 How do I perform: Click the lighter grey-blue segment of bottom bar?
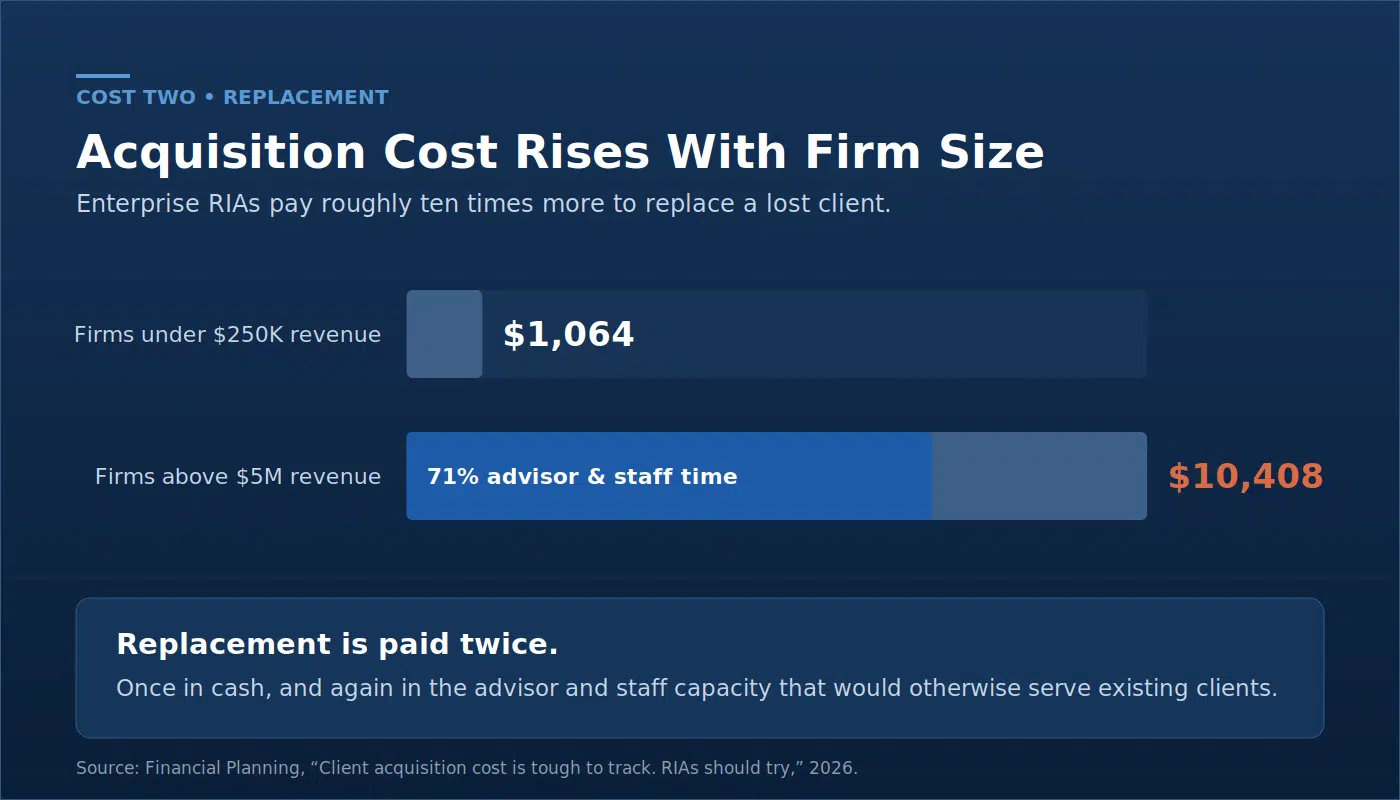pos(1039,476)
